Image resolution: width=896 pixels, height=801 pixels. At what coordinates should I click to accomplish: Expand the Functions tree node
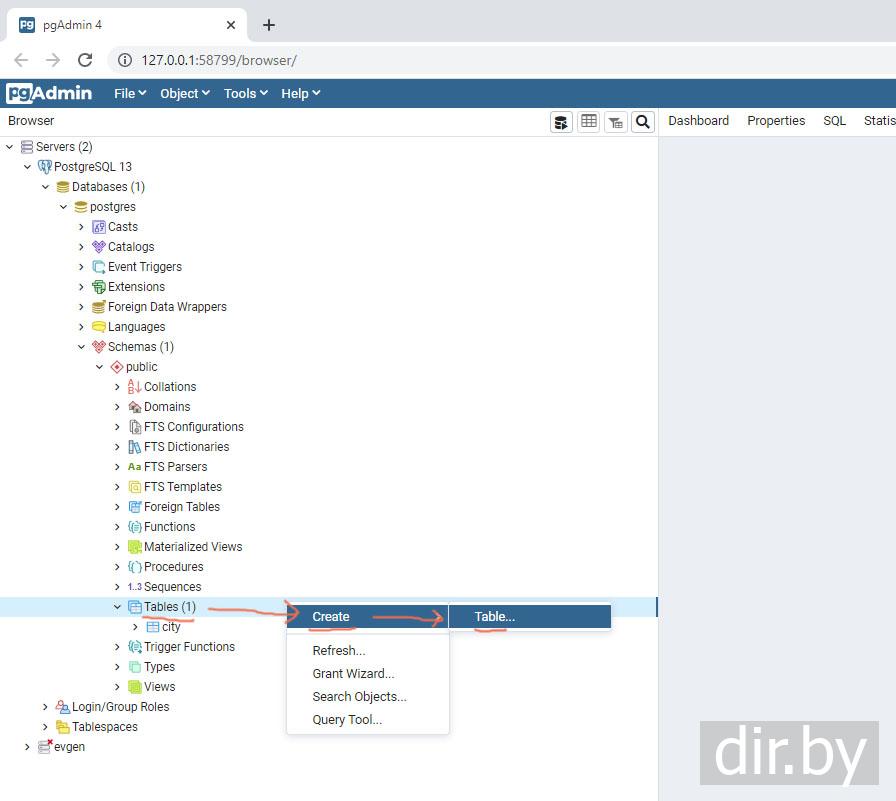(117, 527)
